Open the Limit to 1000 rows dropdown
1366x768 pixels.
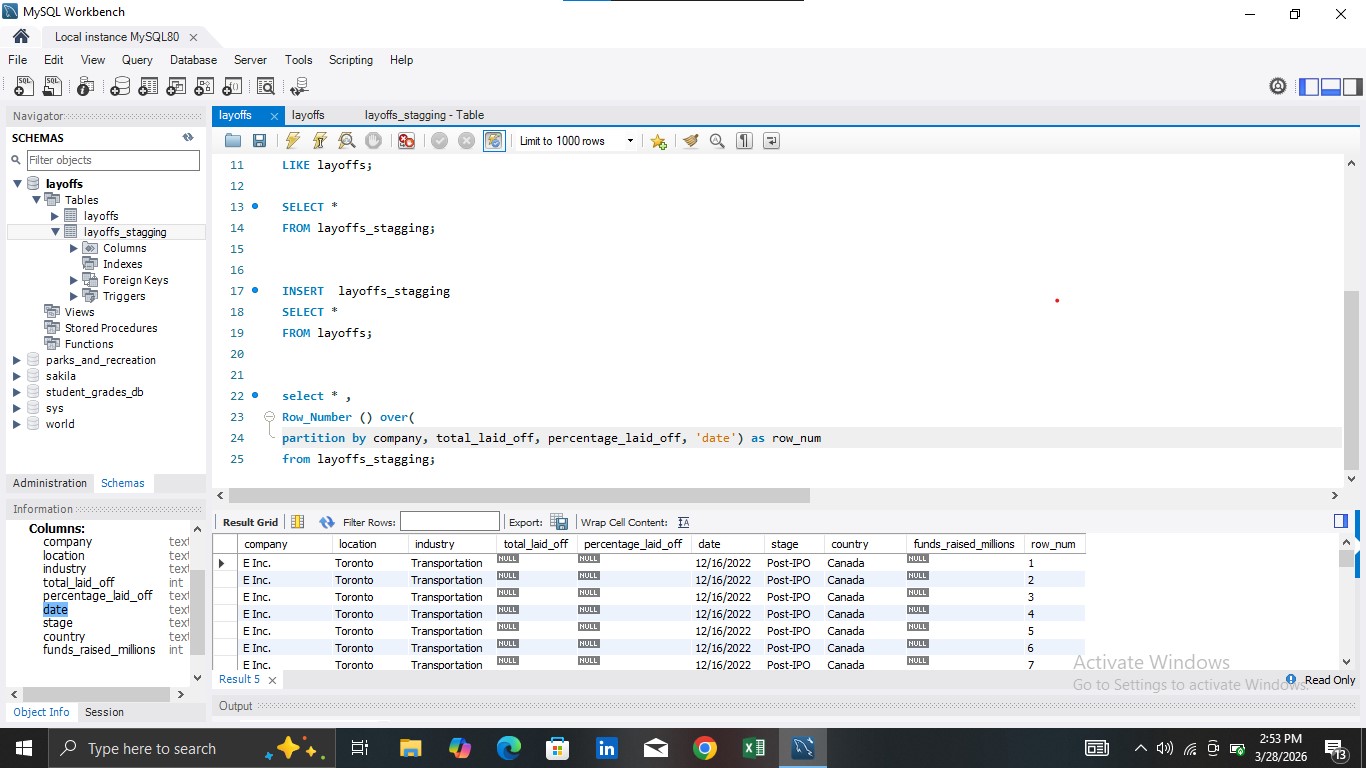pos(576,141)
